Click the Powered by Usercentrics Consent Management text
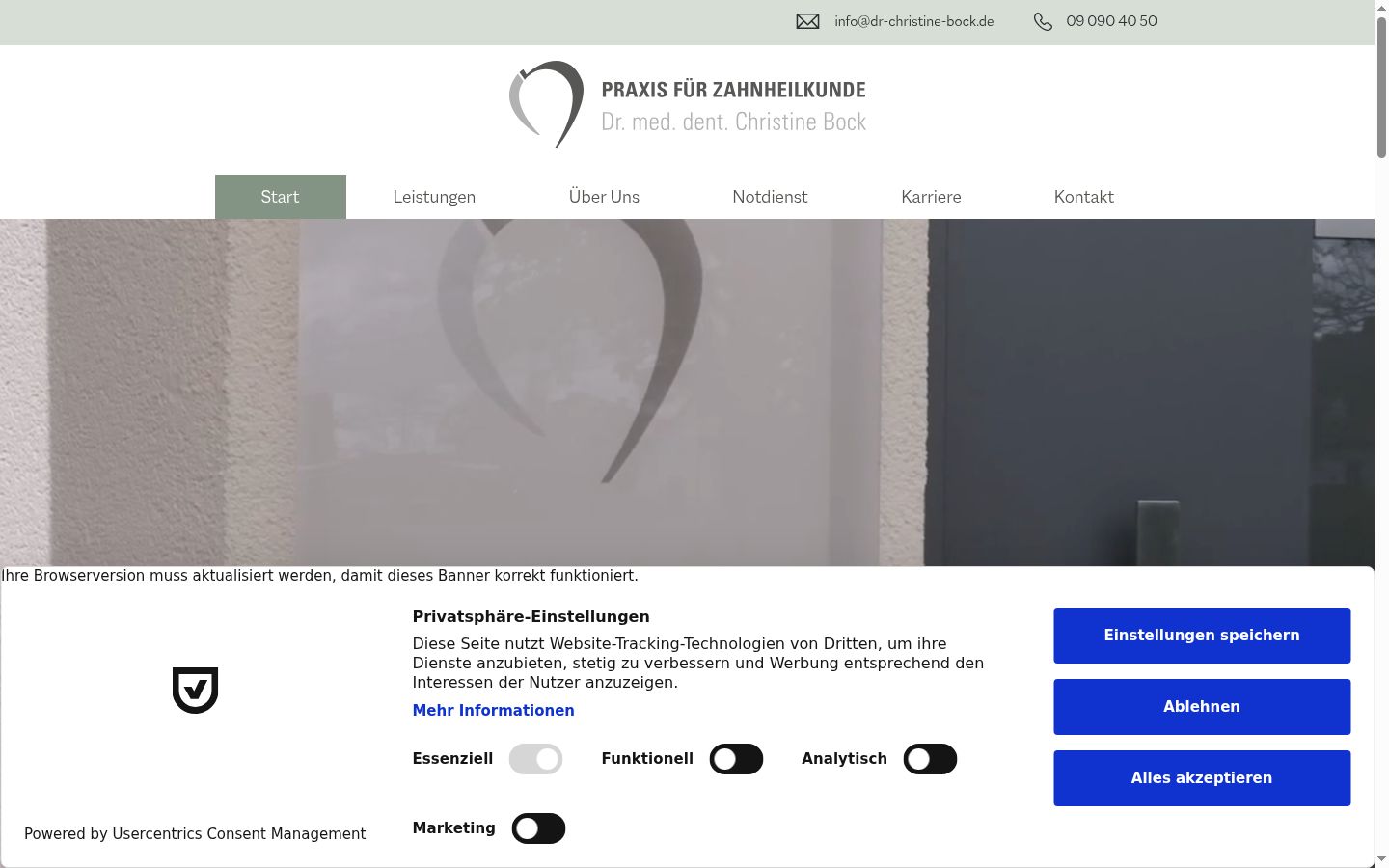Image resolution: width=1389 pixels, height=868 pixels. pos(195,834)
